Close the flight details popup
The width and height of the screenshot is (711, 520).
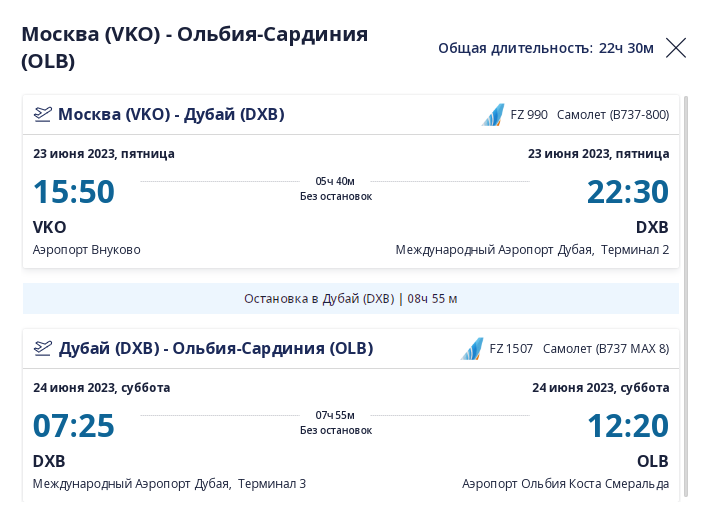(x=676, y=48)
